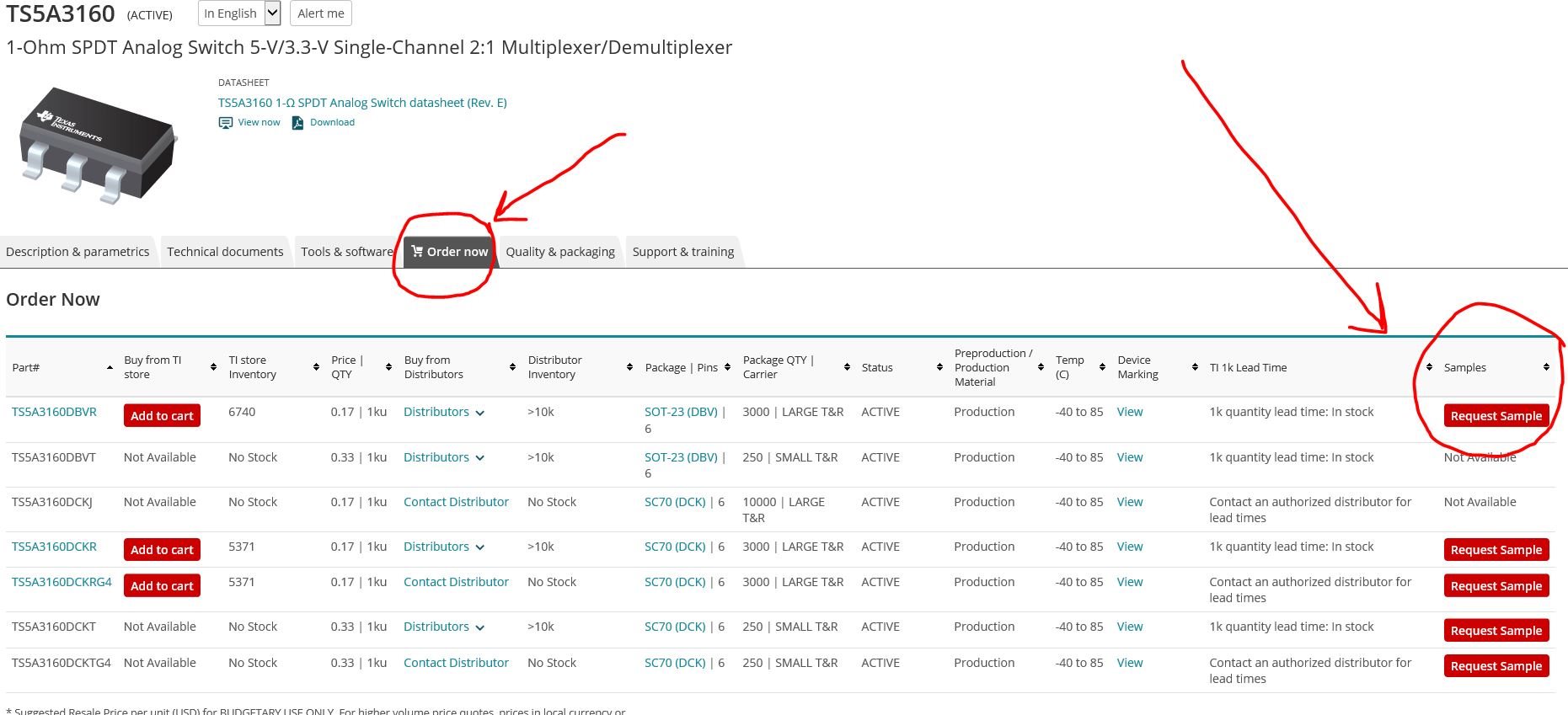Add TS5A3160DBVR to cart
1568x715 pixels.
[162, 416]
